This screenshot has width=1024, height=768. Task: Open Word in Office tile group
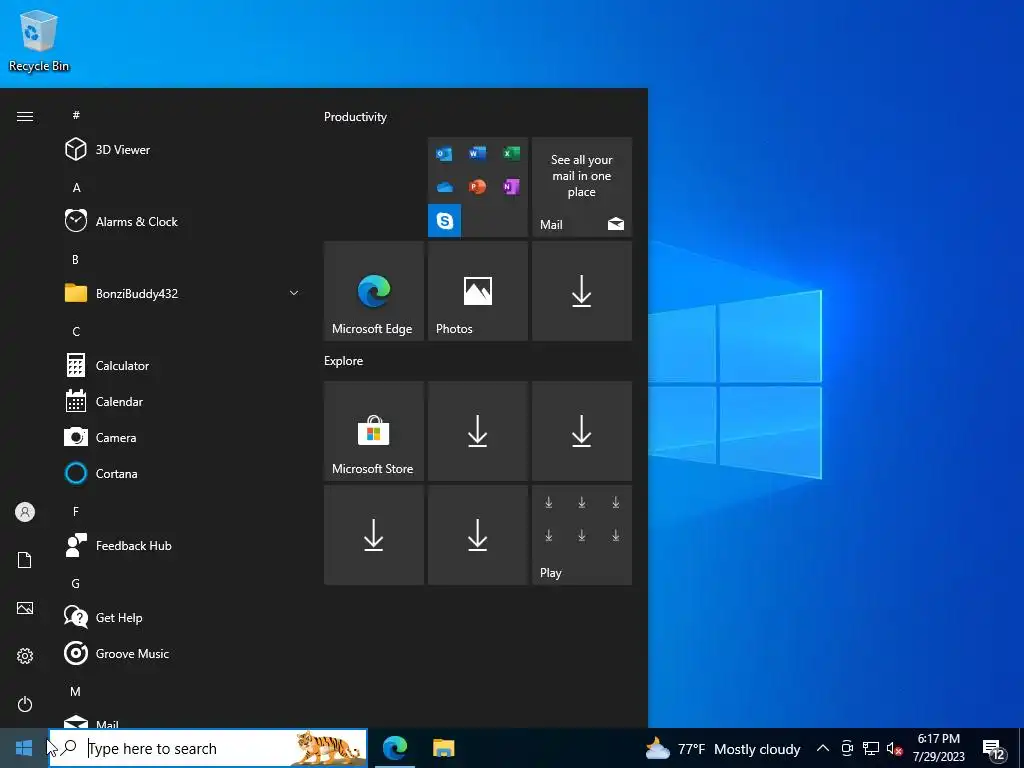tap(477, 153)
